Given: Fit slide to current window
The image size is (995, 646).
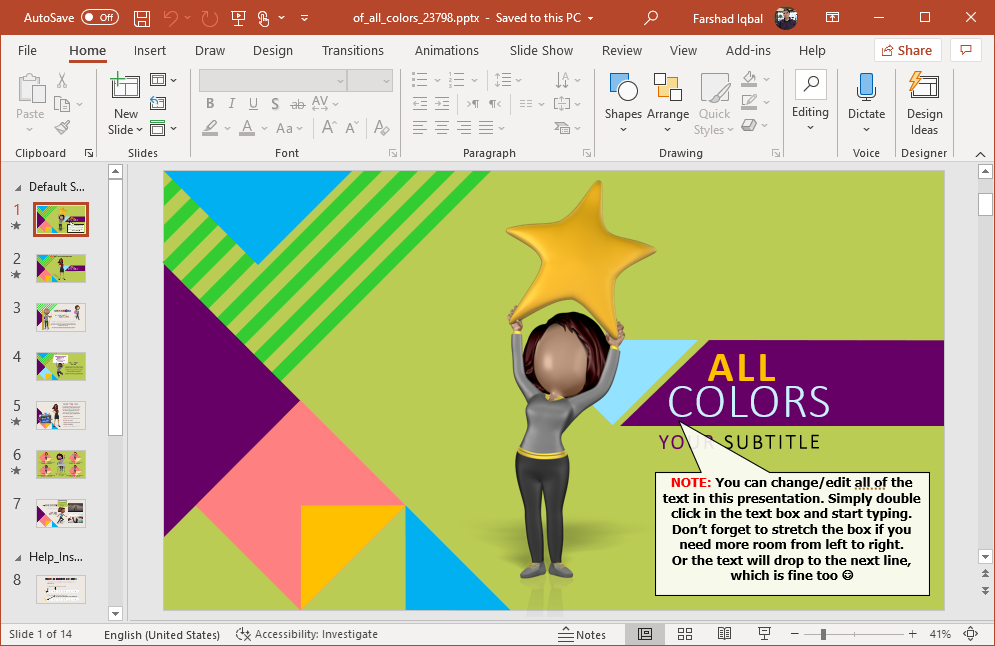Looking at the screenshot, I should pyautogui.click(x=970, y=634).
